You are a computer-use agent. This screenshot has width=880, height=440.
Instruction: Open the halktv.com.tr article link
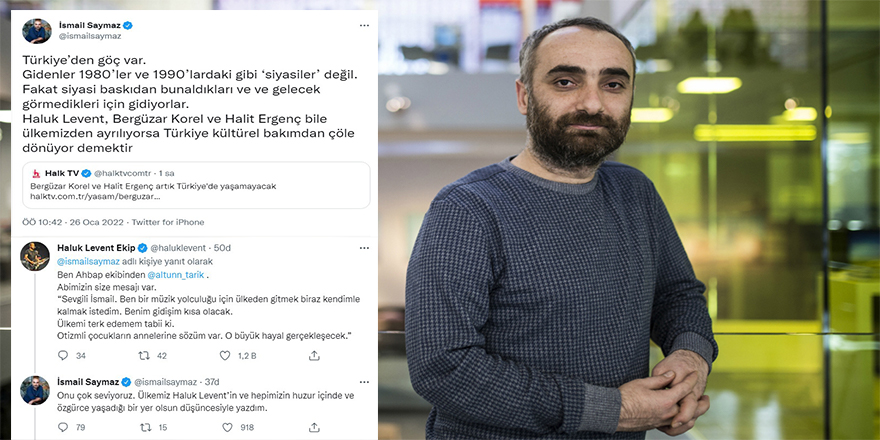95,197
